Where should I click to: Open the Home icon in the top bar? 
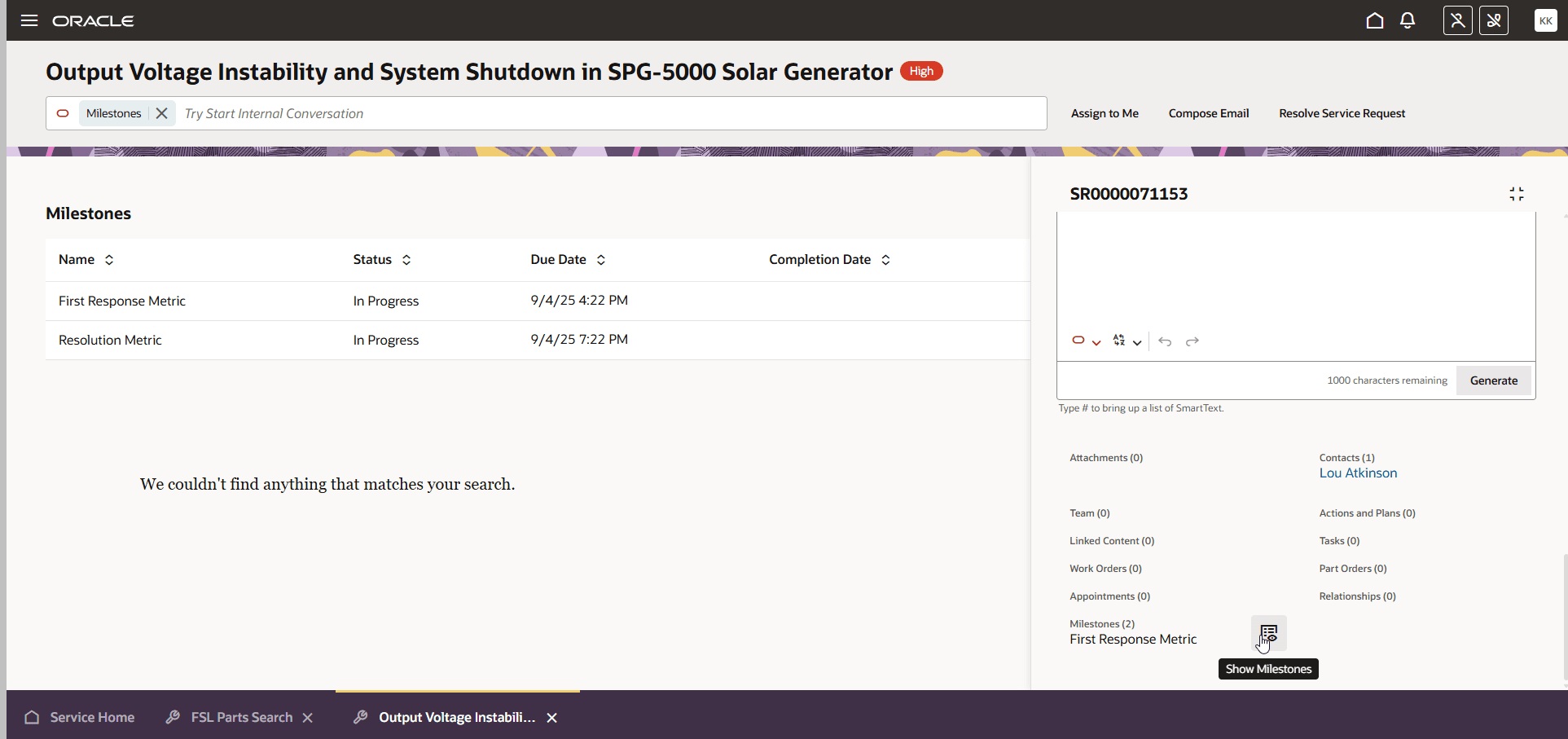pos(1375,20)
